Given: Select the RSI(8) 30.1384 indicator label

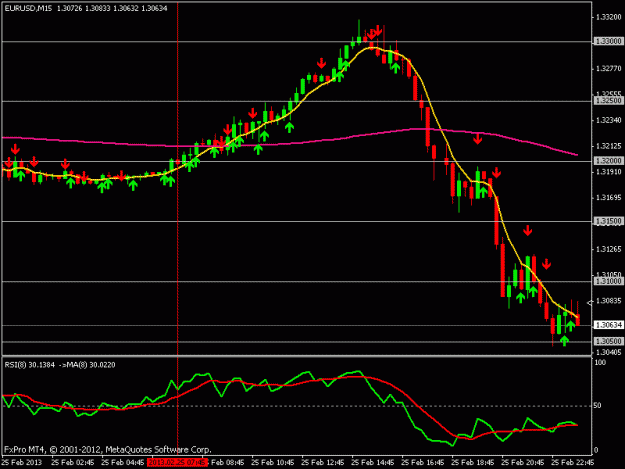Looking at the screenshot, I should point(29,365).
